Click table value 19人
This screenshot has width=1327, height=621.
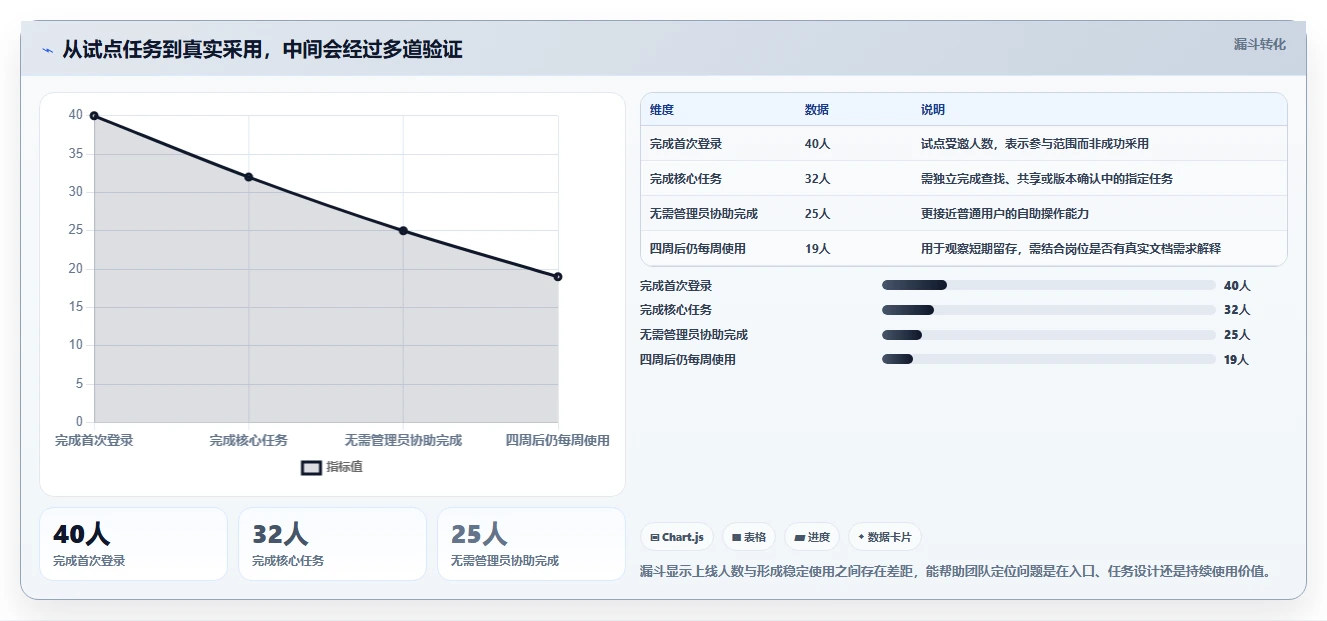tap(818, 249)
